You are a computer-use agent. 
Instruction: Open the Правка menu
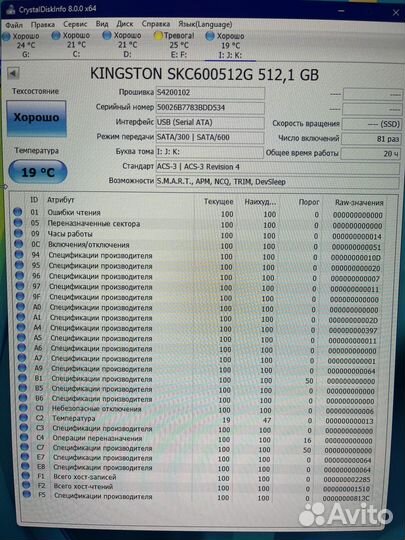[x=43, y=25]
